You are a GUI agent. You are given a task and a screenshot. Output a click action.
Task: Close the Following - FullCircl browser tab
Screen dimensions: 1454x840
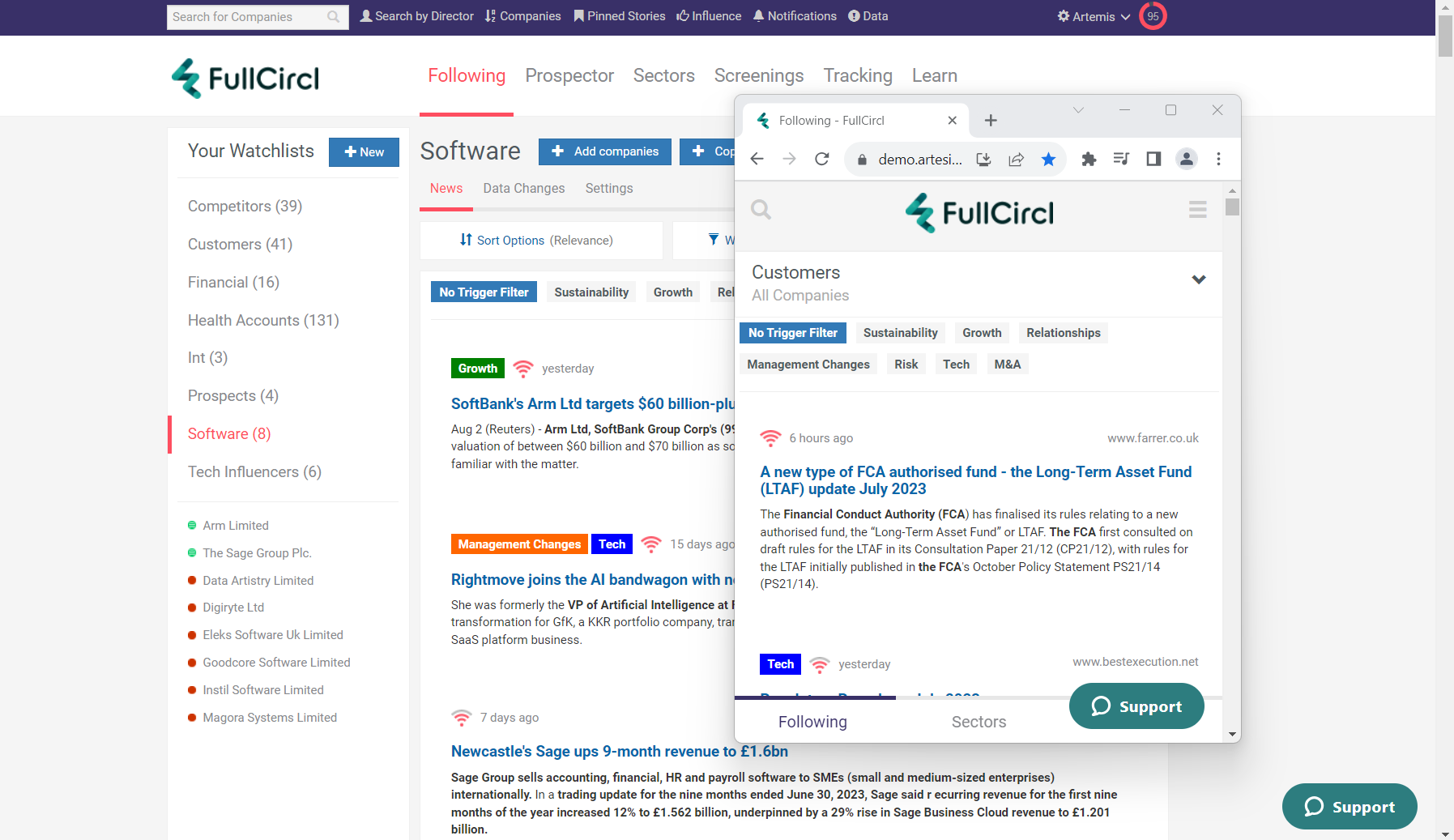click(953, 121)
